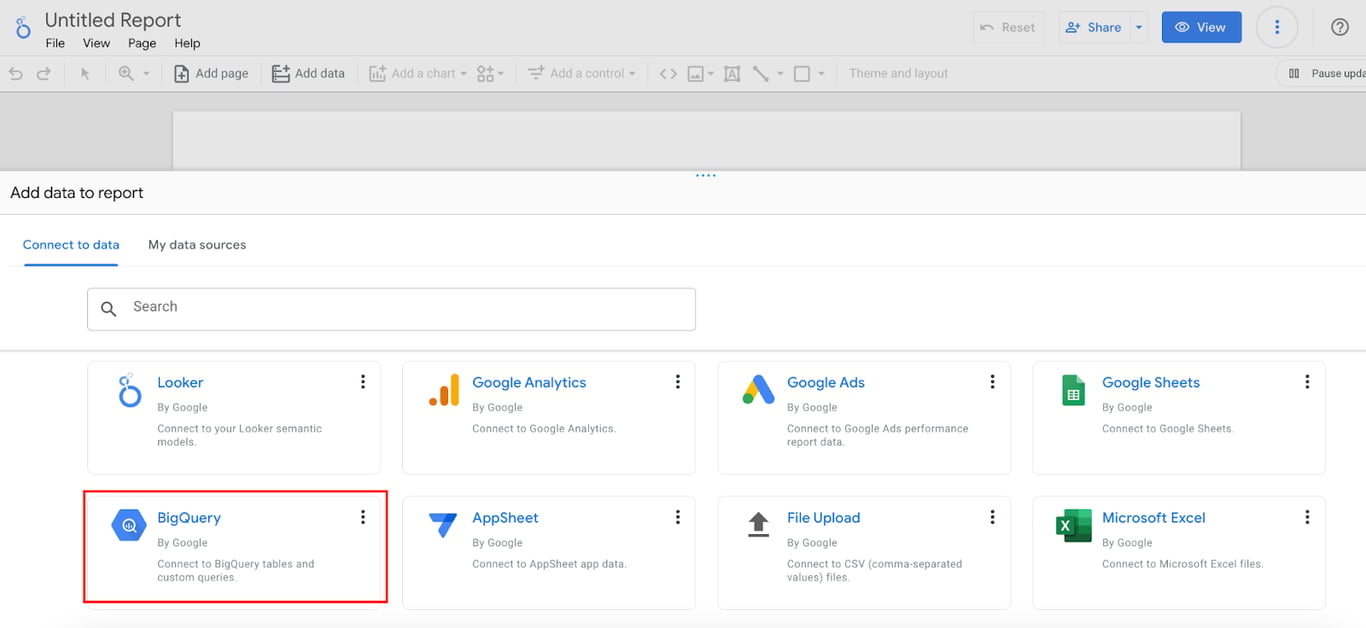The height and width of the screenshot is (628, 1366).
Task: Click the Share button
Action: [1094, 27]
